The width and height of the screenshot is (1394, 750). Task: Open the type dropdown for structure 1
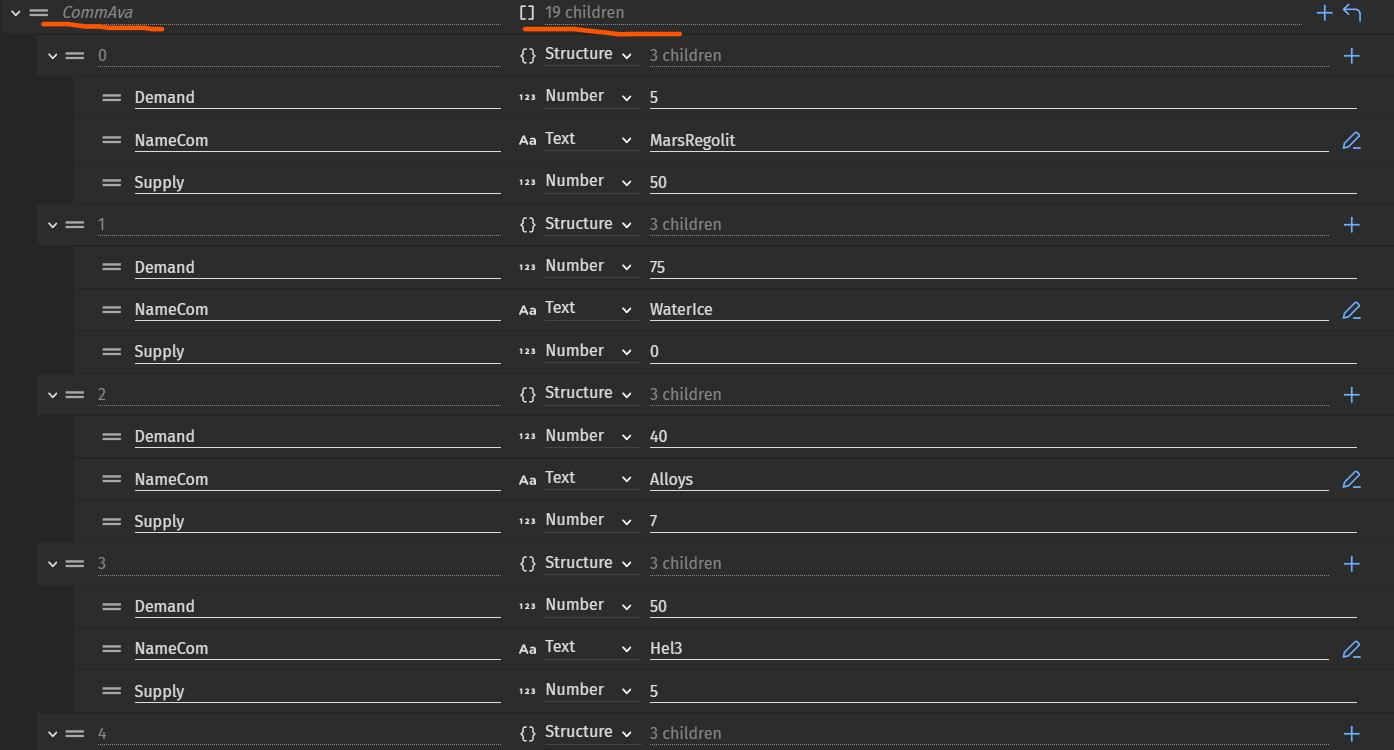(x=577, y=224)
